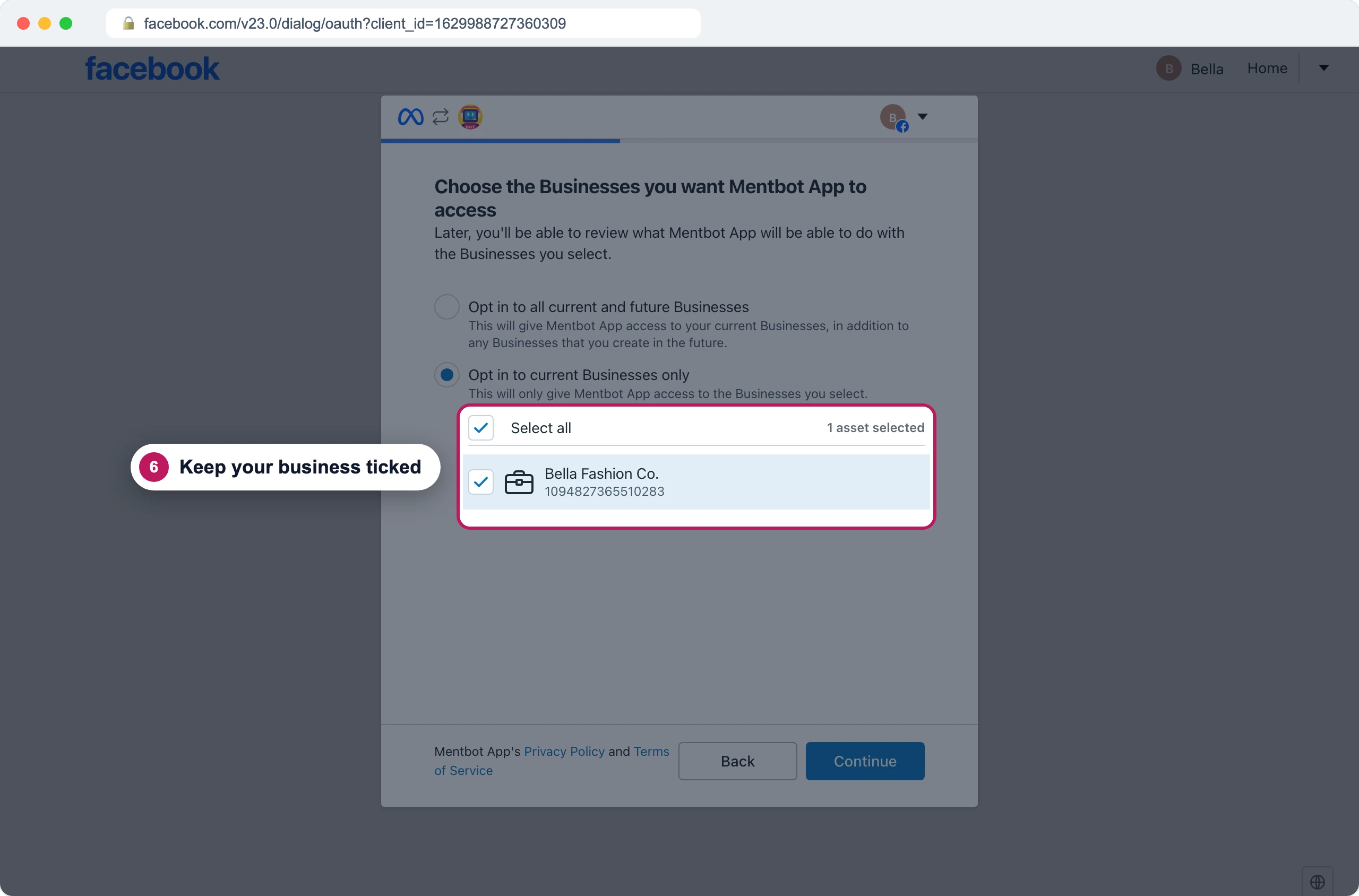This screenshot has width=1359, height=896.
Task: Toggle the Select all checkbox
Action: click(x=480, y=427)
